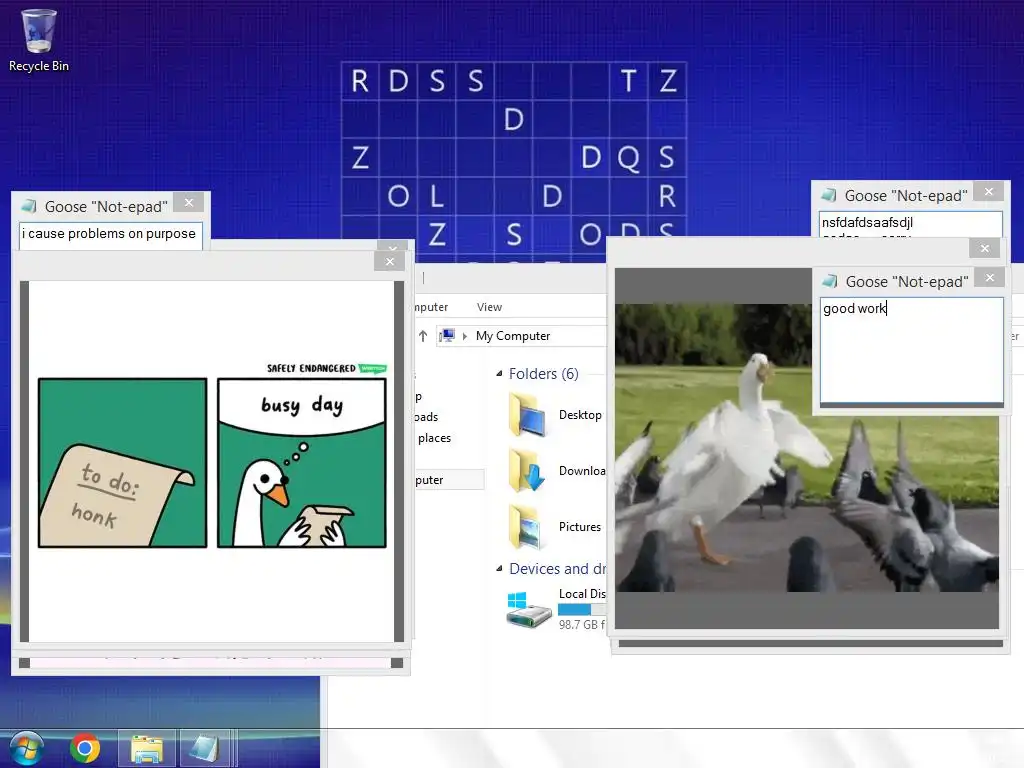
Task: Close the "i cause problems" Not-epad window
Action: click(x=189, y=202)
